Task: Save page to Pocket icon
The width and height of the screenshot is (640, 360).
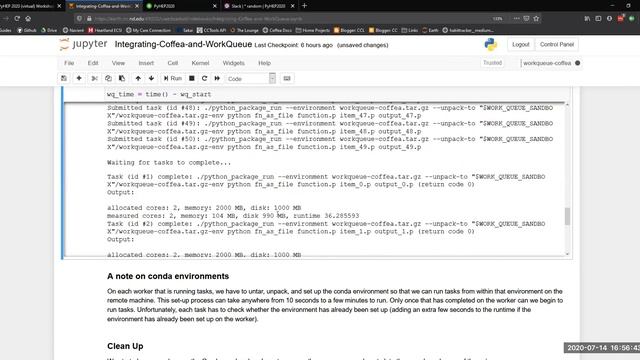Action: [x=527, y=18]
